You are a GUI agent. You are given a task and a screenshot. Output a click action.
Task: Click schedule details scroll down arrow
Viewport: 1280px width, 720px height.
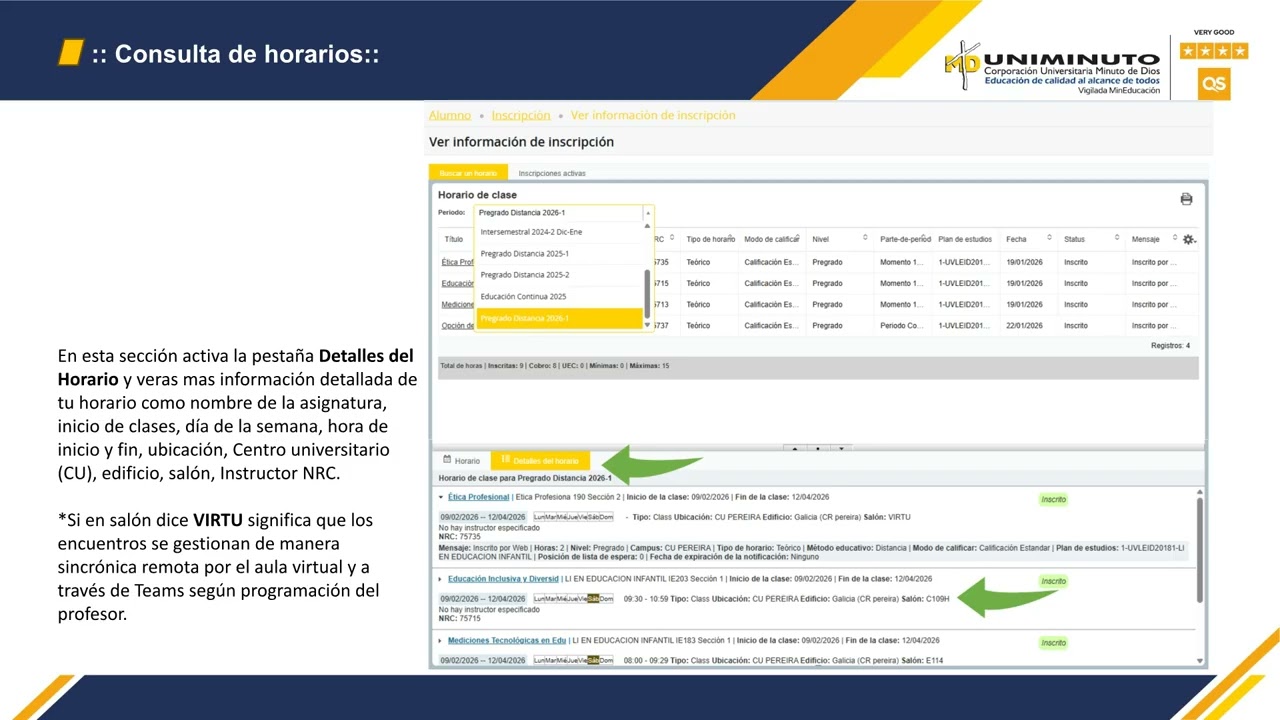pos(1200,661)
